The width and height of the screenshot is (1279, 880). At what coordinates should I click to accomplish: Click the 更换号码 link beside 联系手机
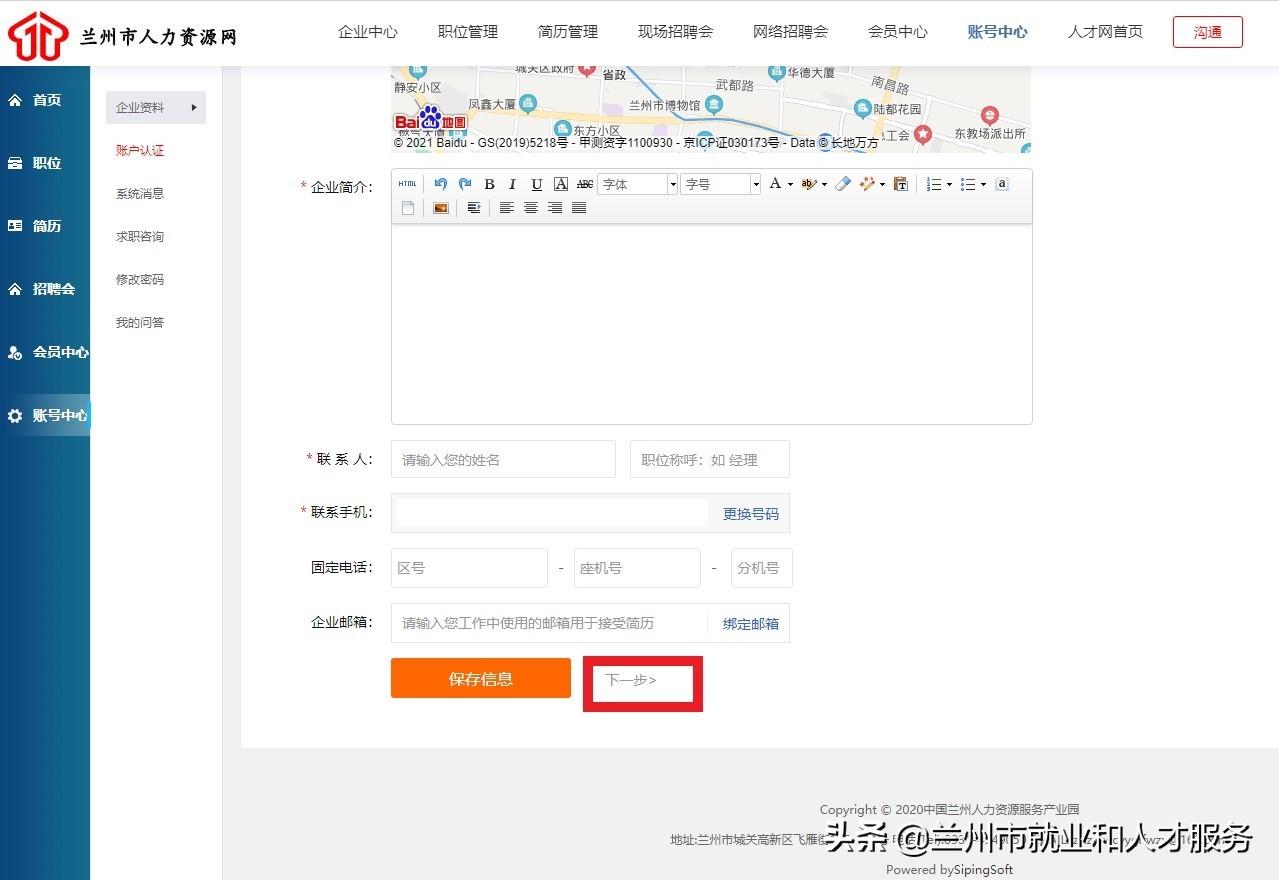(749, 513)
